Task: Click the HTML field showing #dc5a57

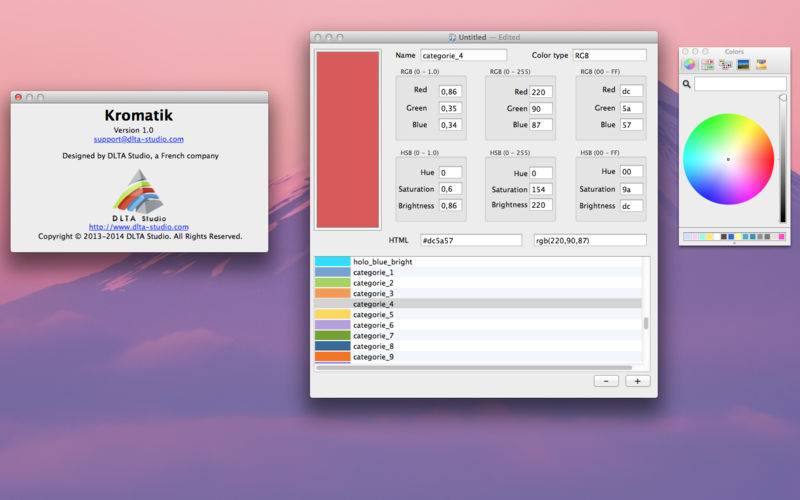Action: click(x=471, y=240)
